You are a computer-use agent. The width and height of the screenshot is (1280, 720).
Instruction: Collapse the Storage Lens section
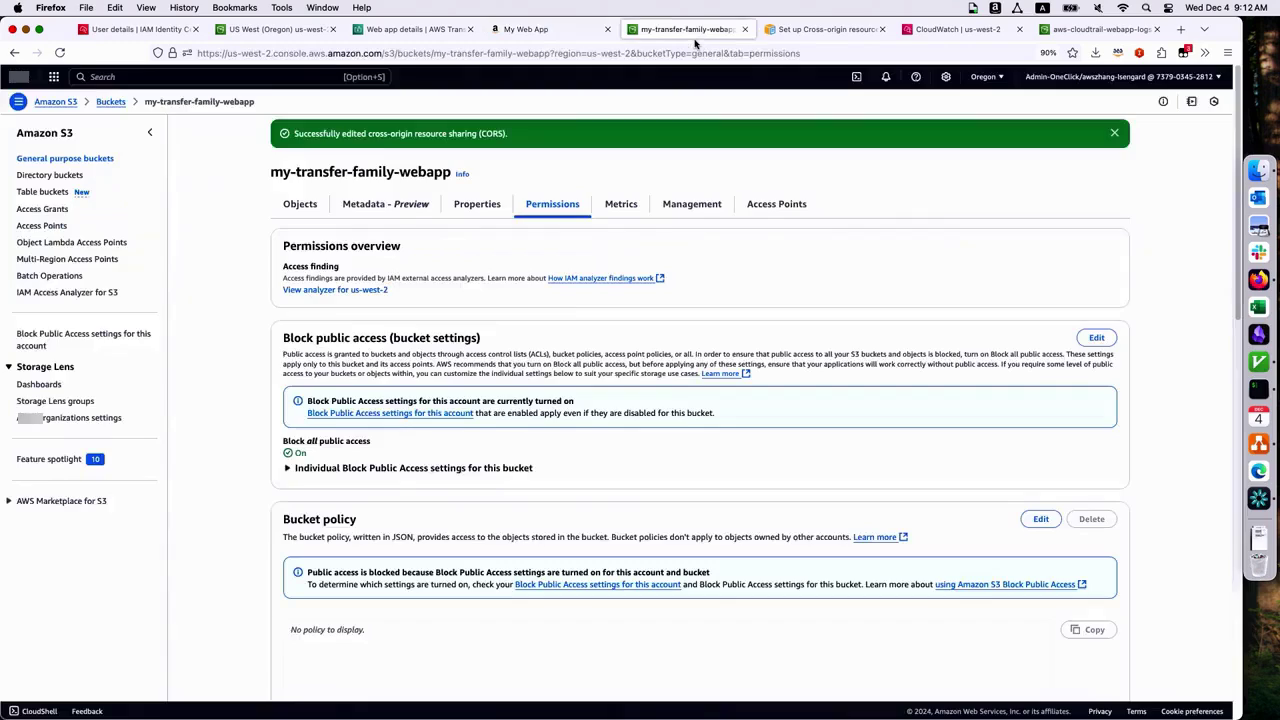[x=9, y=367]
